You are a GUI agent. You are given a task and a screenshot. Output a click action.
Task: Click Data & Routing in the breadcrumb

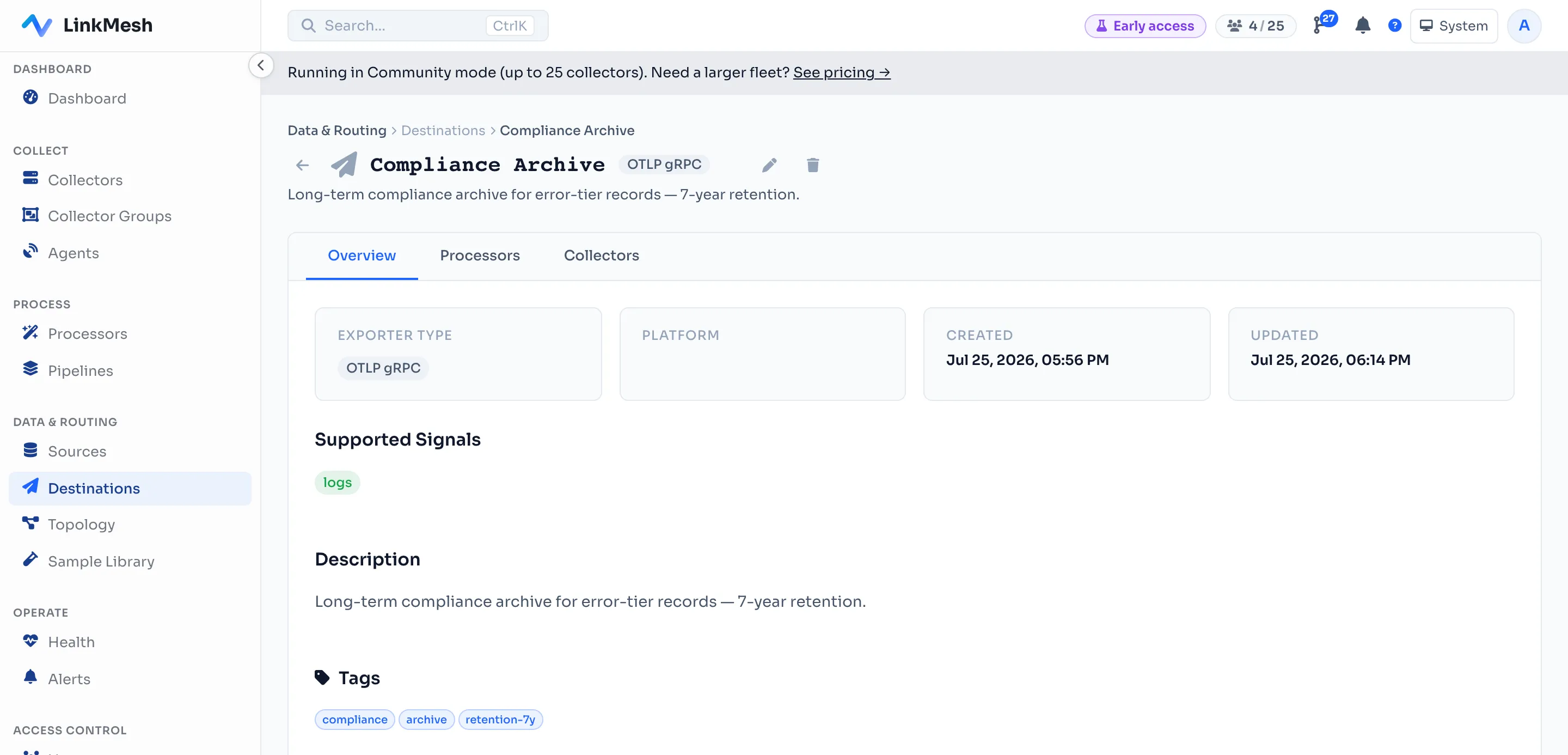click(336, 130)
